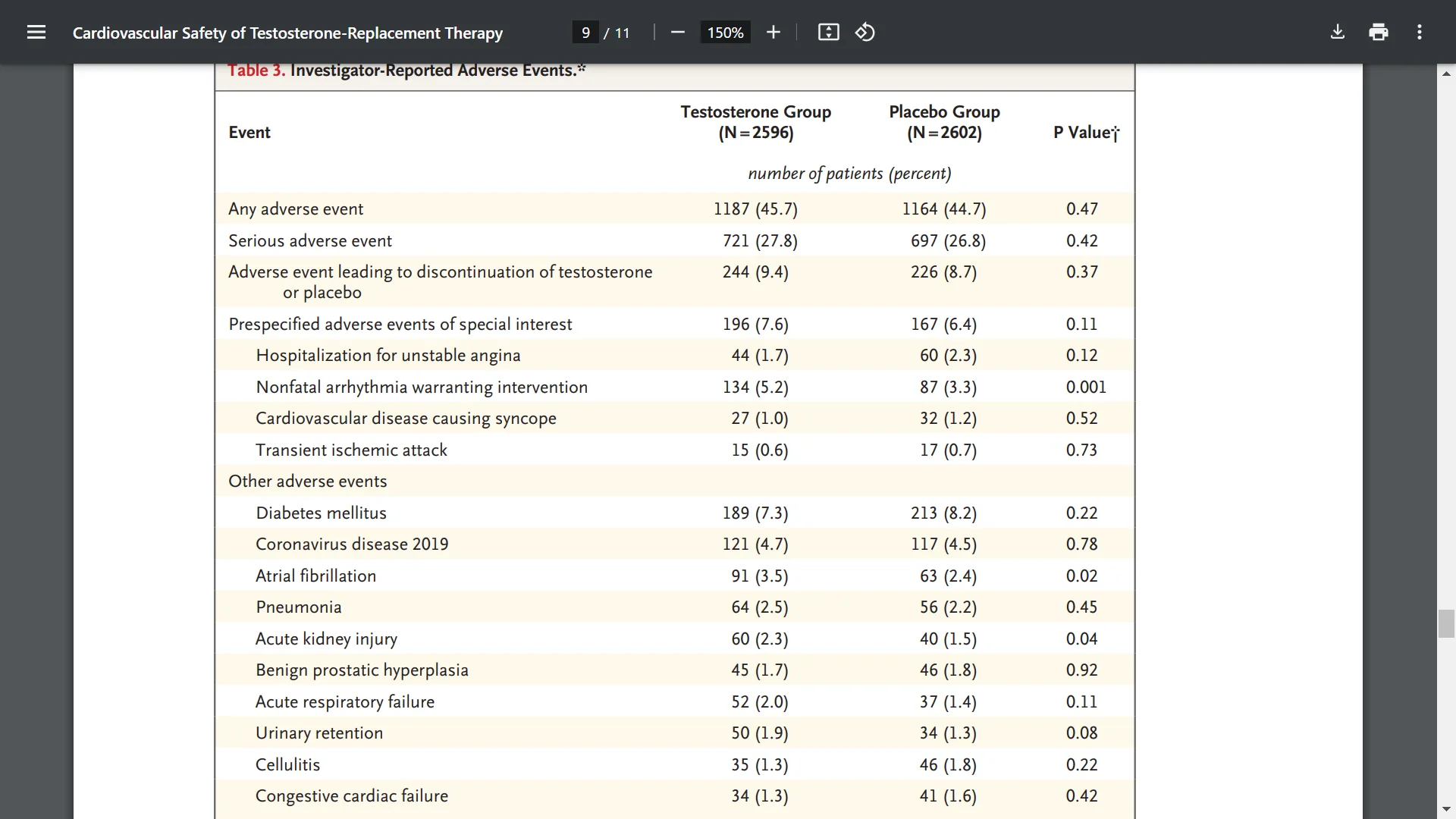Image resolution: width=1456 pixels, height=819 pixels.
Task: Open the sidebar hamburger menu
Action: (36, 32)
